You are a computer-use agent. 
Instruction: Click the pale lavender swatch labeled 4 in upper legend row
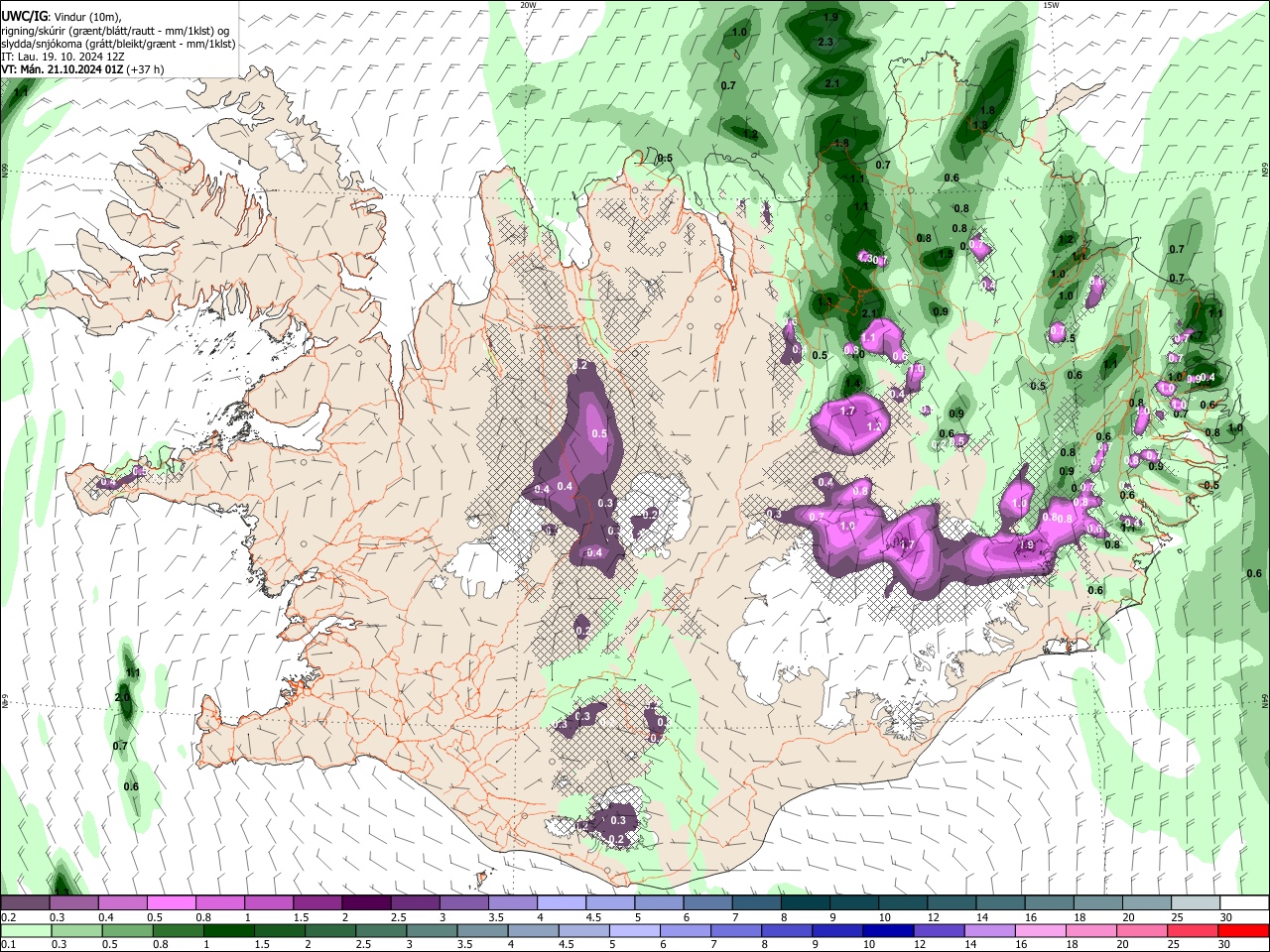click(x=560, y=903)
